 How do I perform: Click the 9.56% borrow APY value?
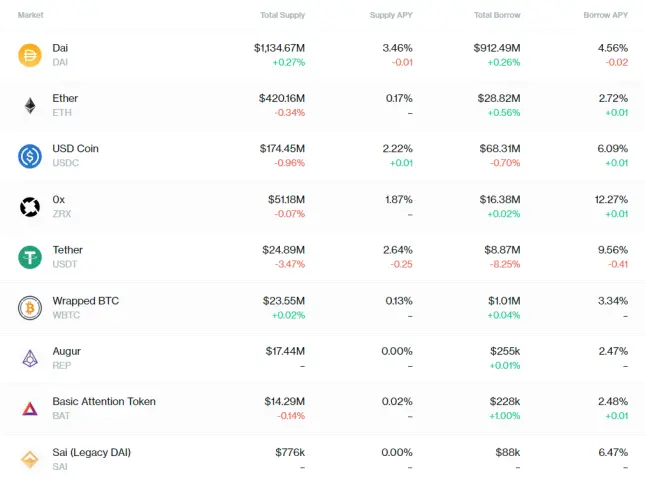pos(613,250)
